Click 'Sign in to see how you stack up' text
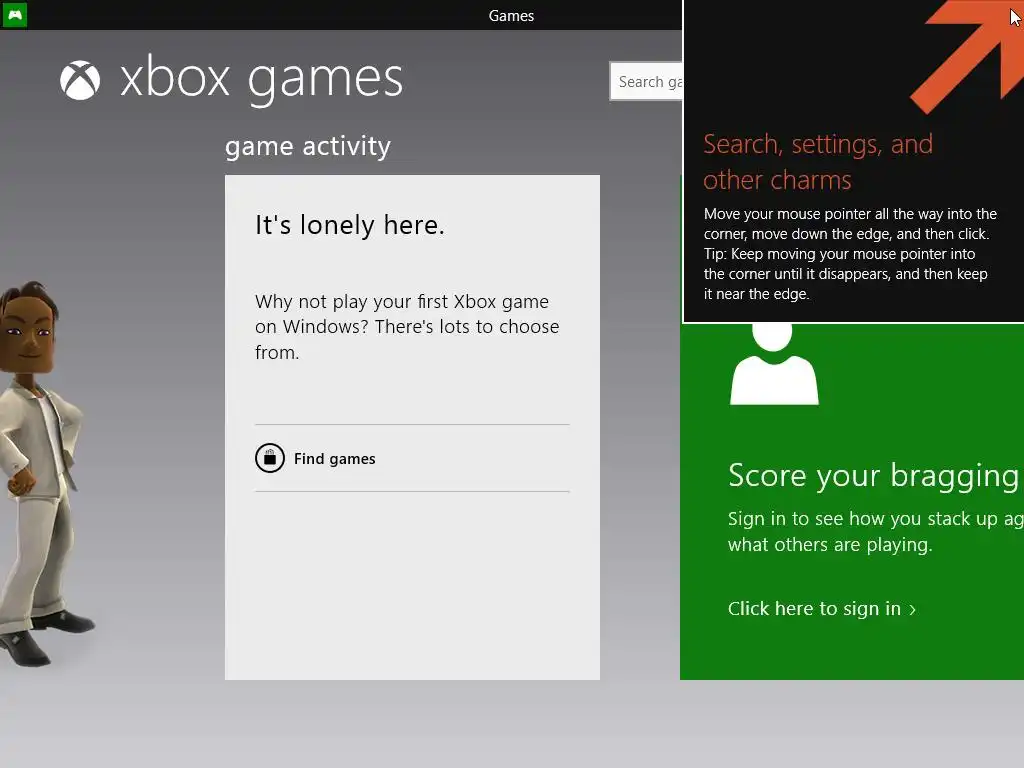The height and width of the screenshot is (768, 1024). (875, 532)
